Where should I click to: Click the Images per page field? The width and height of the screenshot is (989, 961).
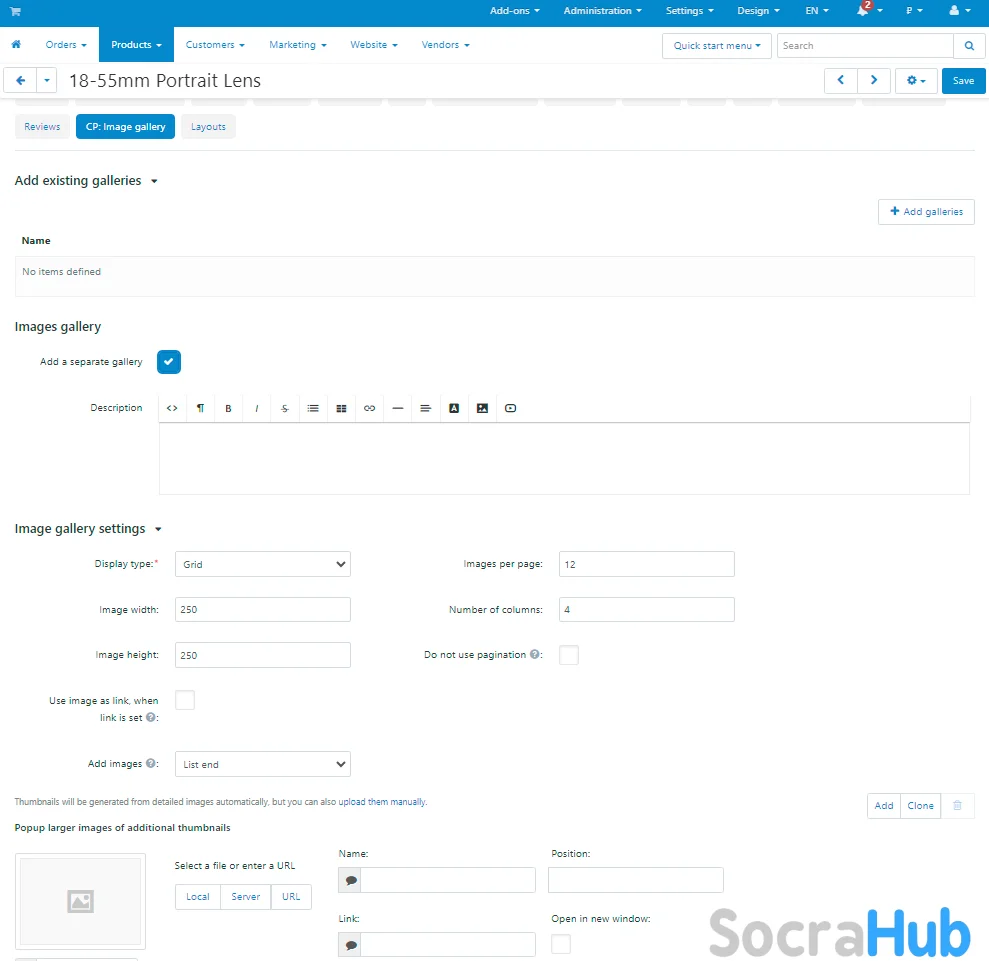click(647, 564)
